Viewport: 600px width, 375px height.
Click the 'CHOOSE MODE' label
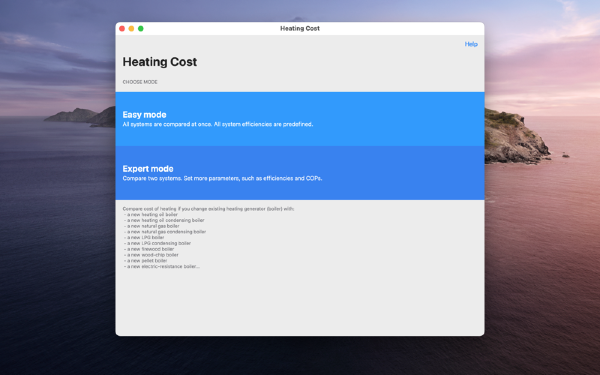(140, 82)
